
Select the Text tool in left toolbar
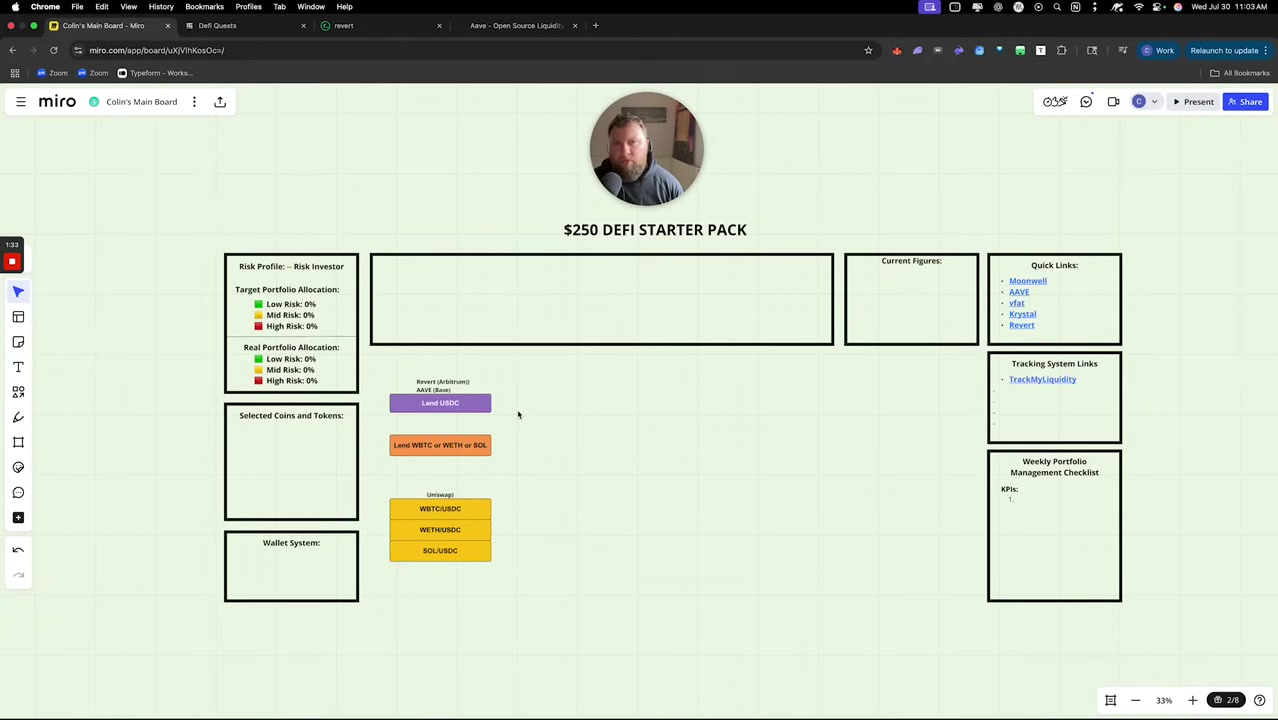pyautogui.click(x=18, y=367)
